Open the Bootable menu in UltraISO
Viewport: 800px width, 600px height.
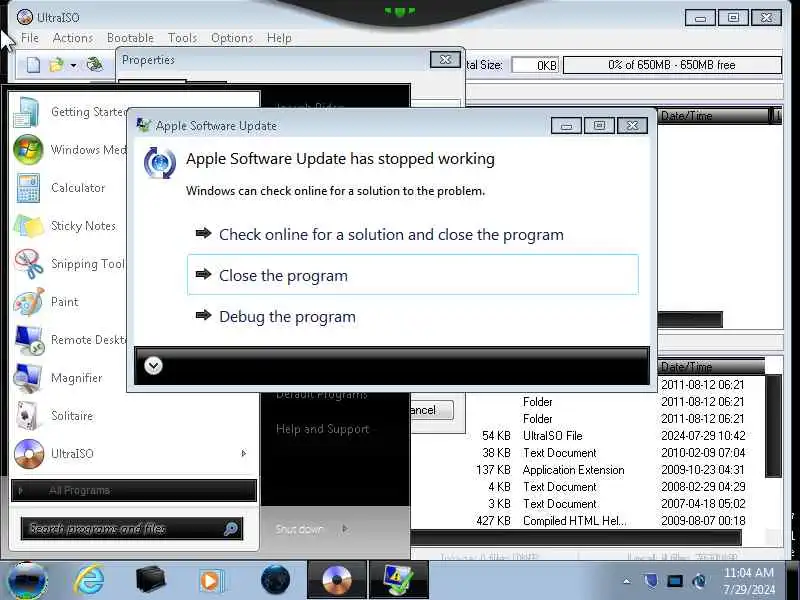130,38
